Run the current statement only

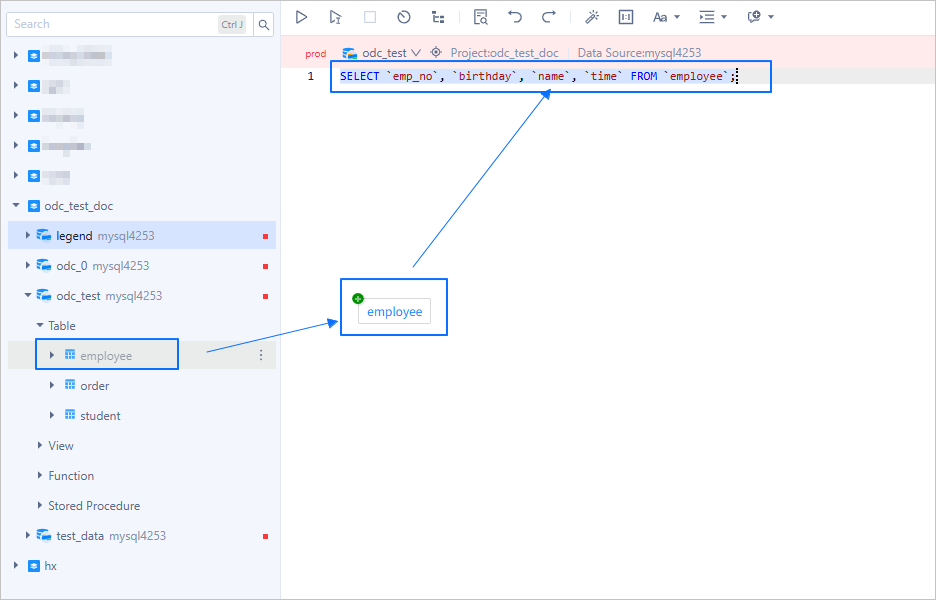335,16
